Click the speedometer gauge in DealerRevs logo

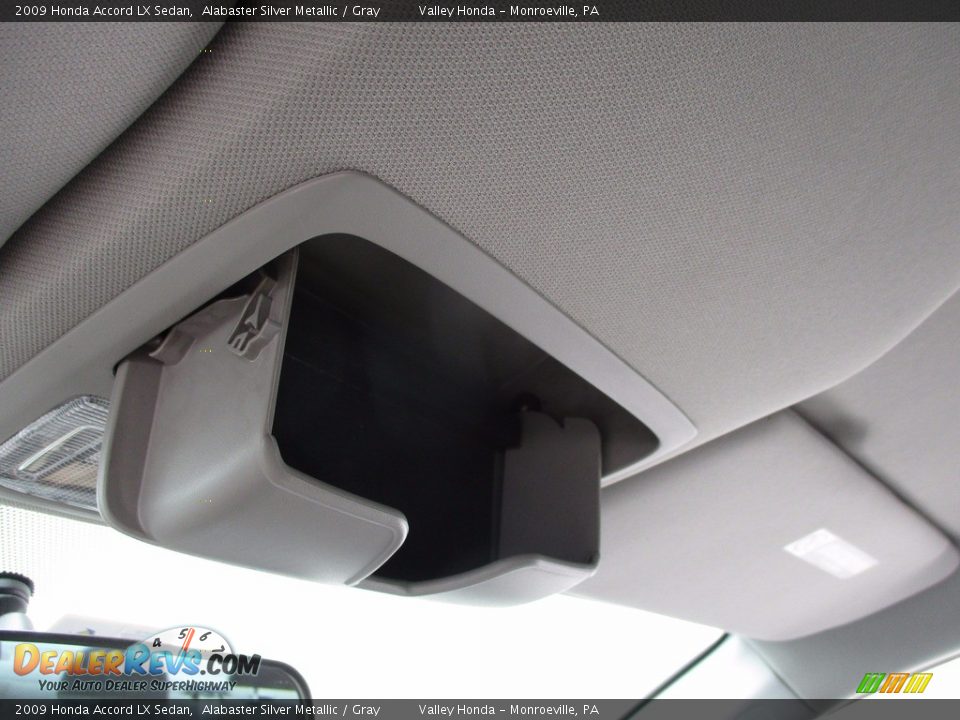click(x=190, y=642)
